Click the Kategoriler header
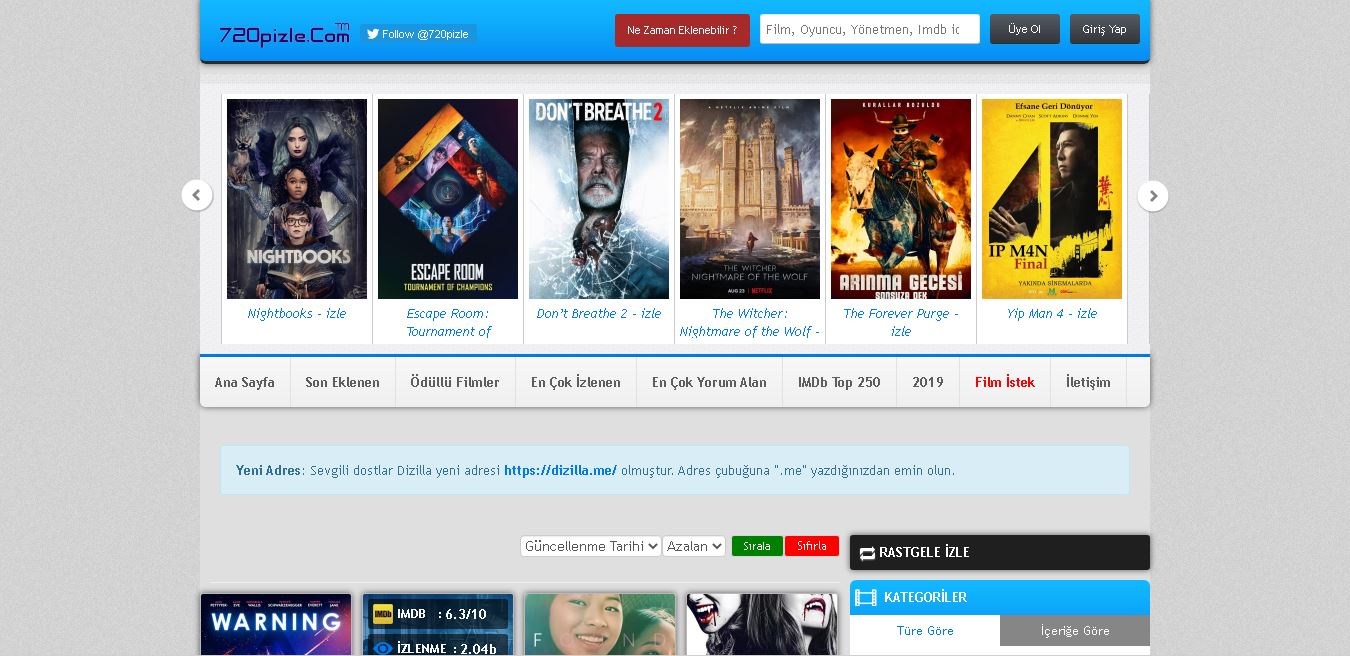This screenshot has height=656, width=1350. (x=1000, y=597)
